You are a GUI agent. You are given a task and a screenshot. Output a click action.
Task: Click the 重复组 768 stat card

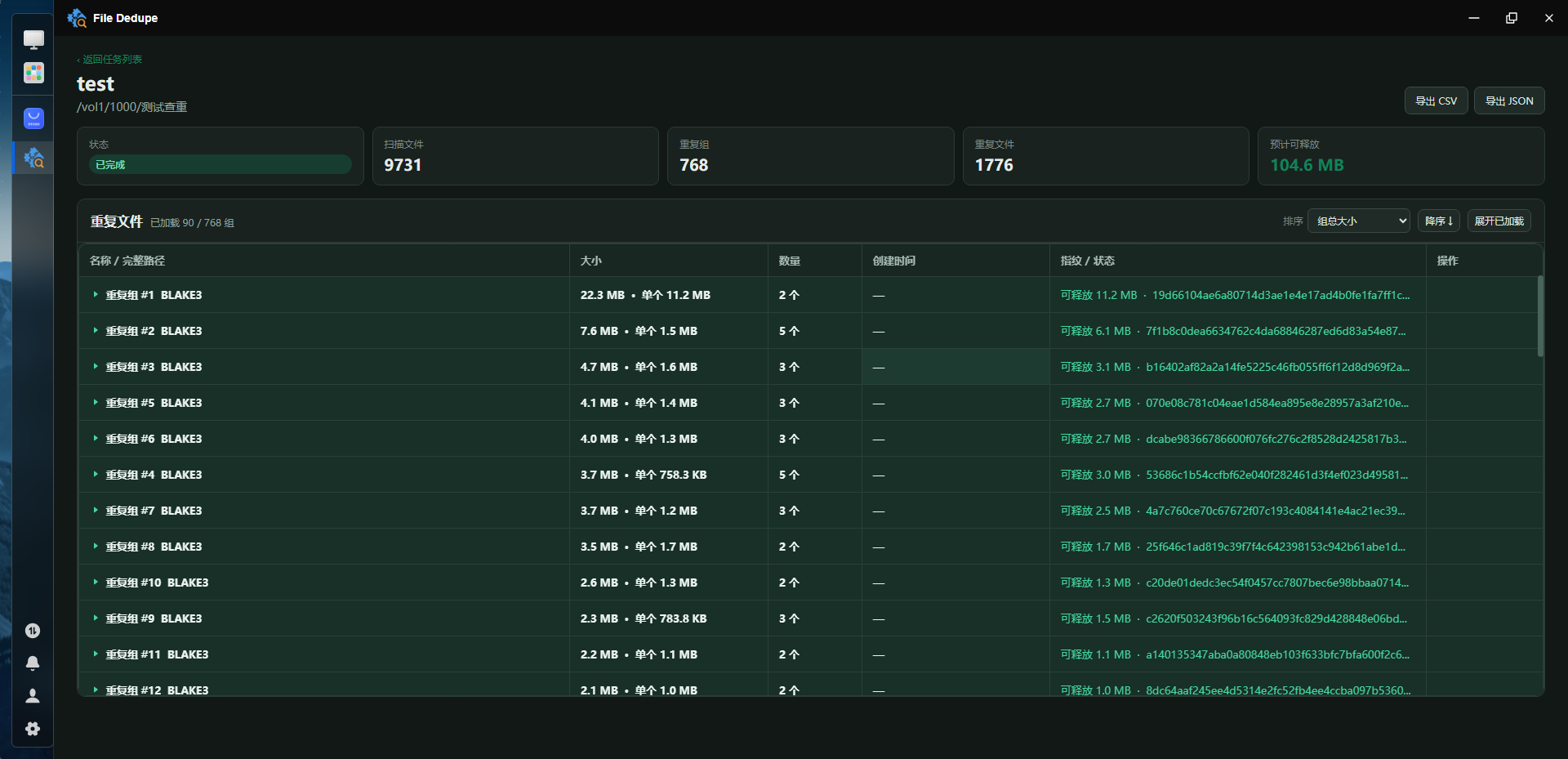[x=811, y=156]
